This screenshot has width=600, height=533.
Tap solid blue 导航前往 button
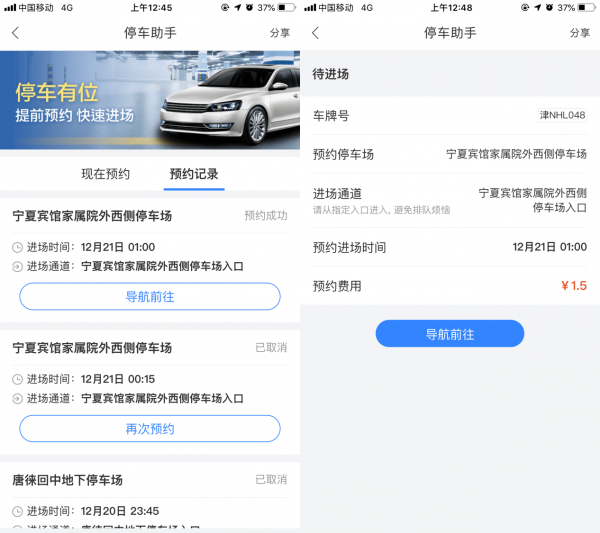click(x=450, y=334)
